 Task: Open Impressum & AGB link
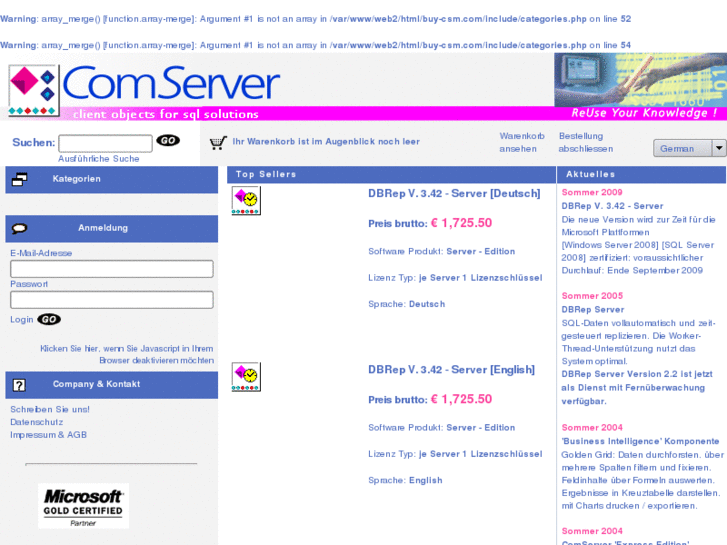[48, 435]
